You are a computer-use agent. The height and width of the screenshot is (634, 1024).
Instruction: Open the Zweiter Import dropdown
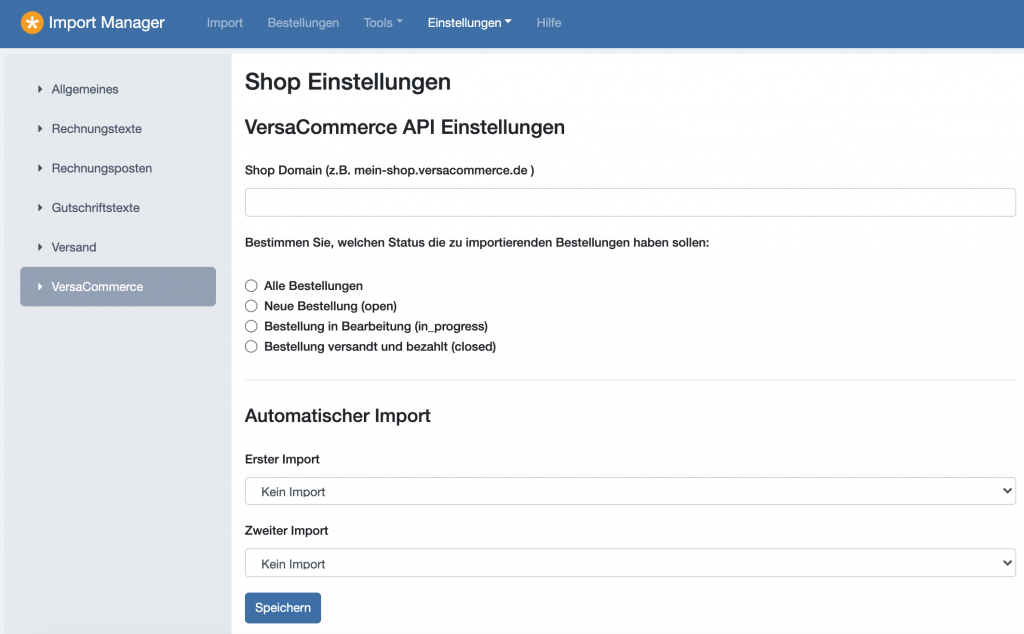[x=630, y=563]
